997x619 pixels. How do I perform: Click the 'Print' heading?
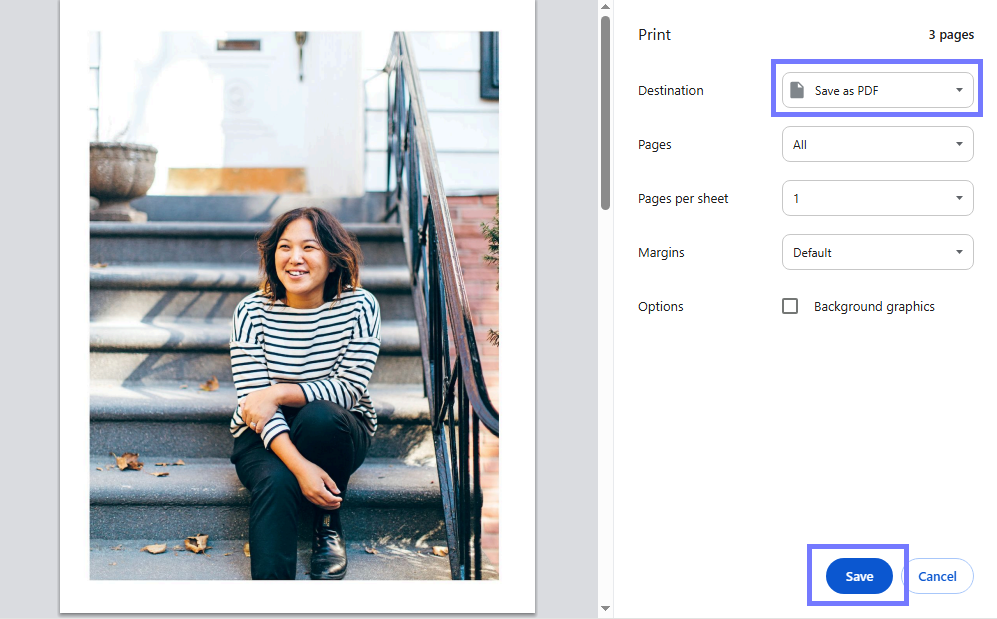click(x=654, y=35)
